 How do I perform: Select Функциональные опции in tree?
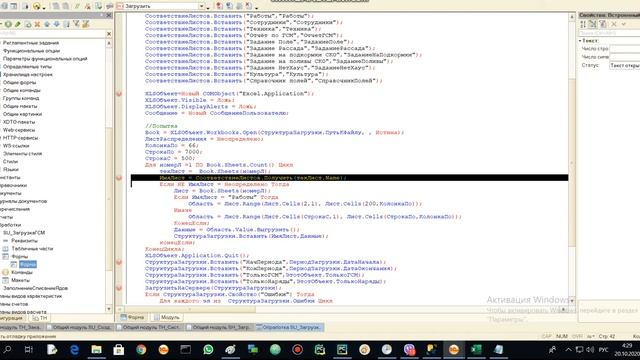31,51
